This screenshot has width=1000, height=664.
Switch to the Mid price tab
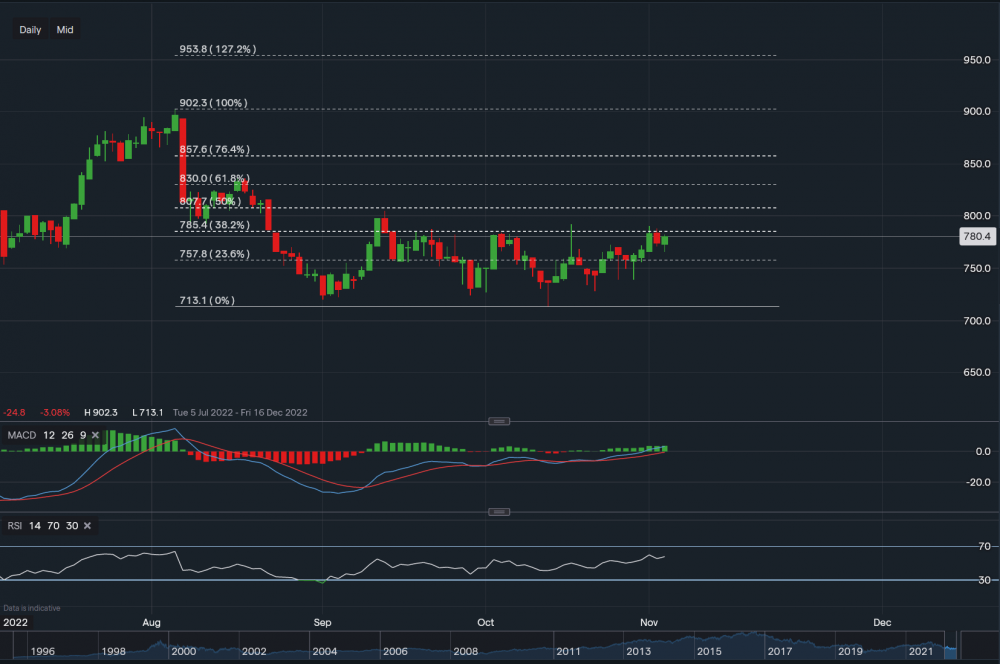tap(64, 29)
